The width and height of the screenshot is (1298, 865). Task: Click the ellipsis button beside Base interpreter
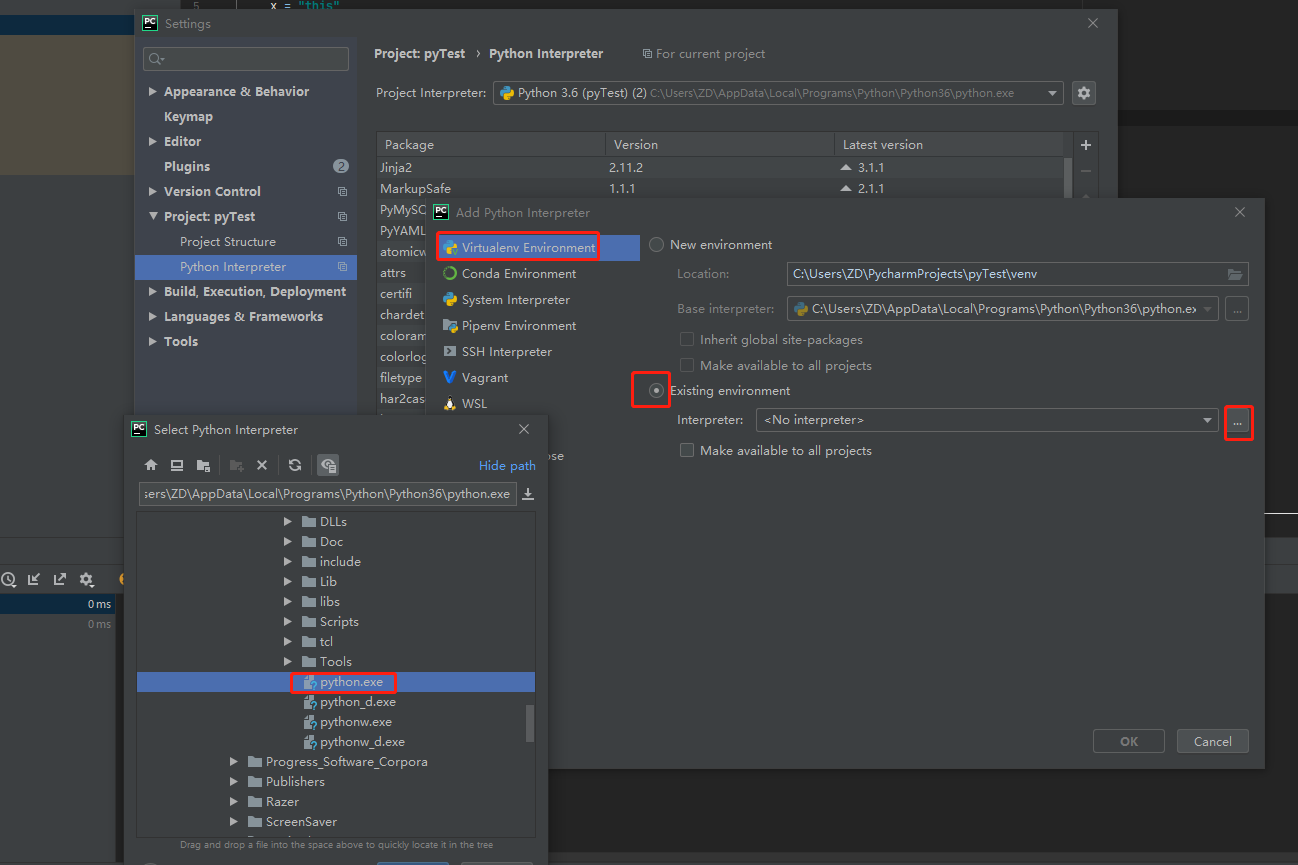(x=1237, y=309)
